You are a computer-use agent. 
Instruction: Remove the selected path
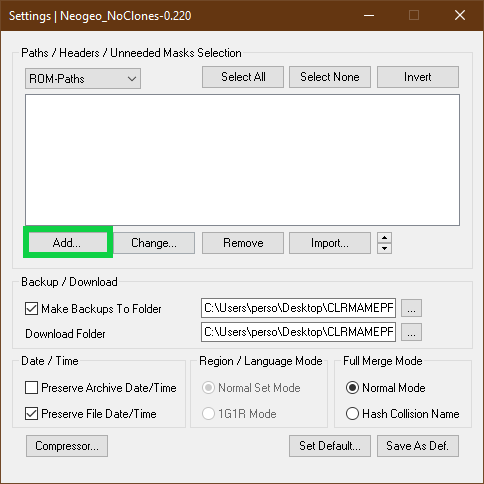243,243
